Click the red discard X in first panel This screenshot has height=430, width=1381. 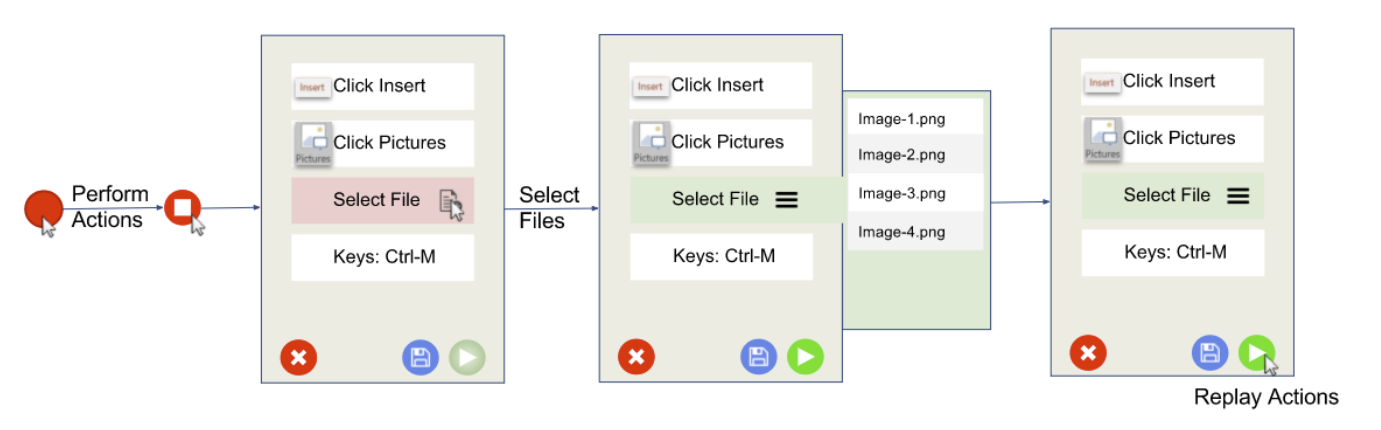tap(298, 357)
